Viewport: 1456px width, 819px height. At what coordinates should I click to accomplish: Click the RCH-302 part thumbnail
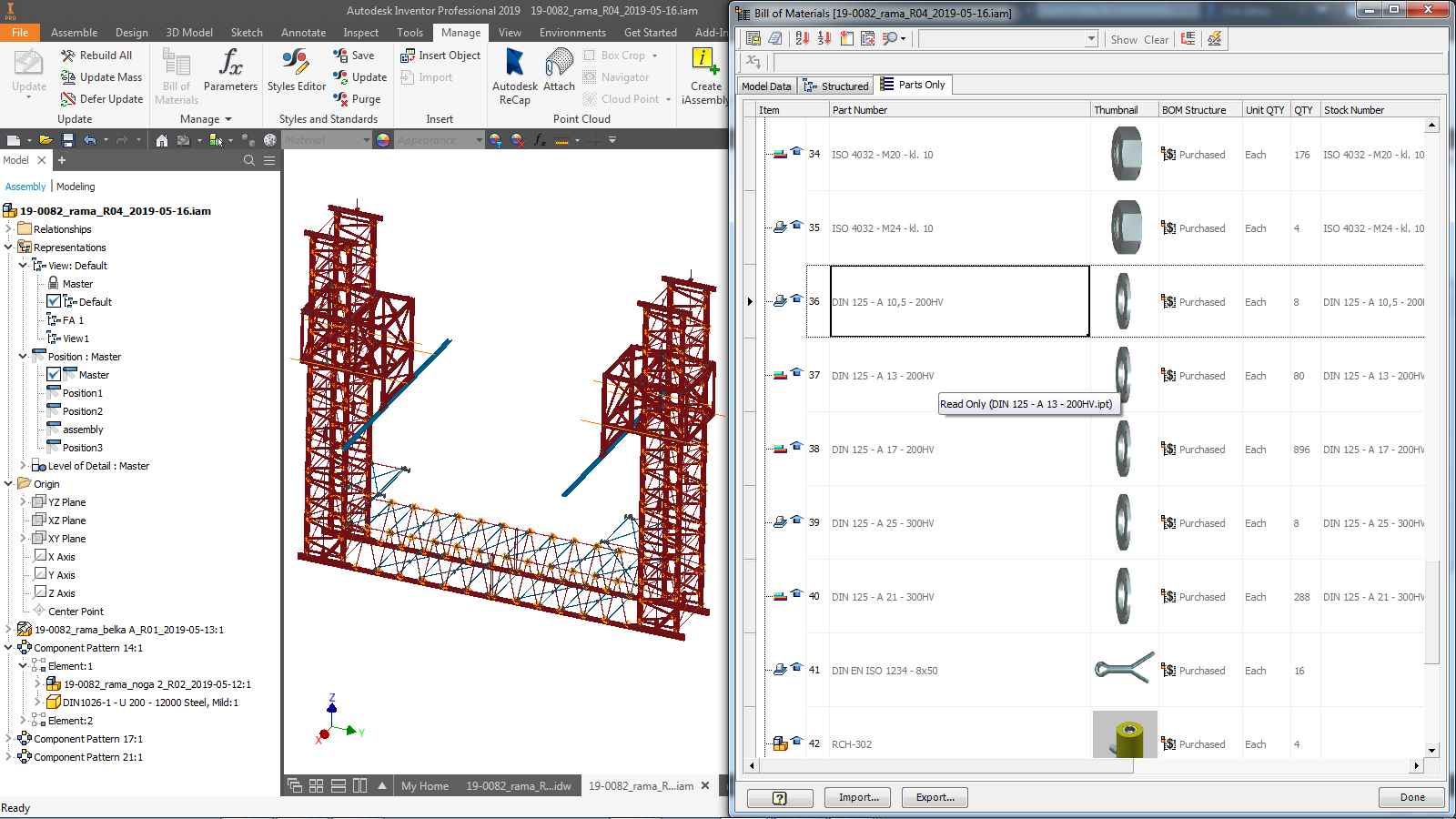point(1125,734)
